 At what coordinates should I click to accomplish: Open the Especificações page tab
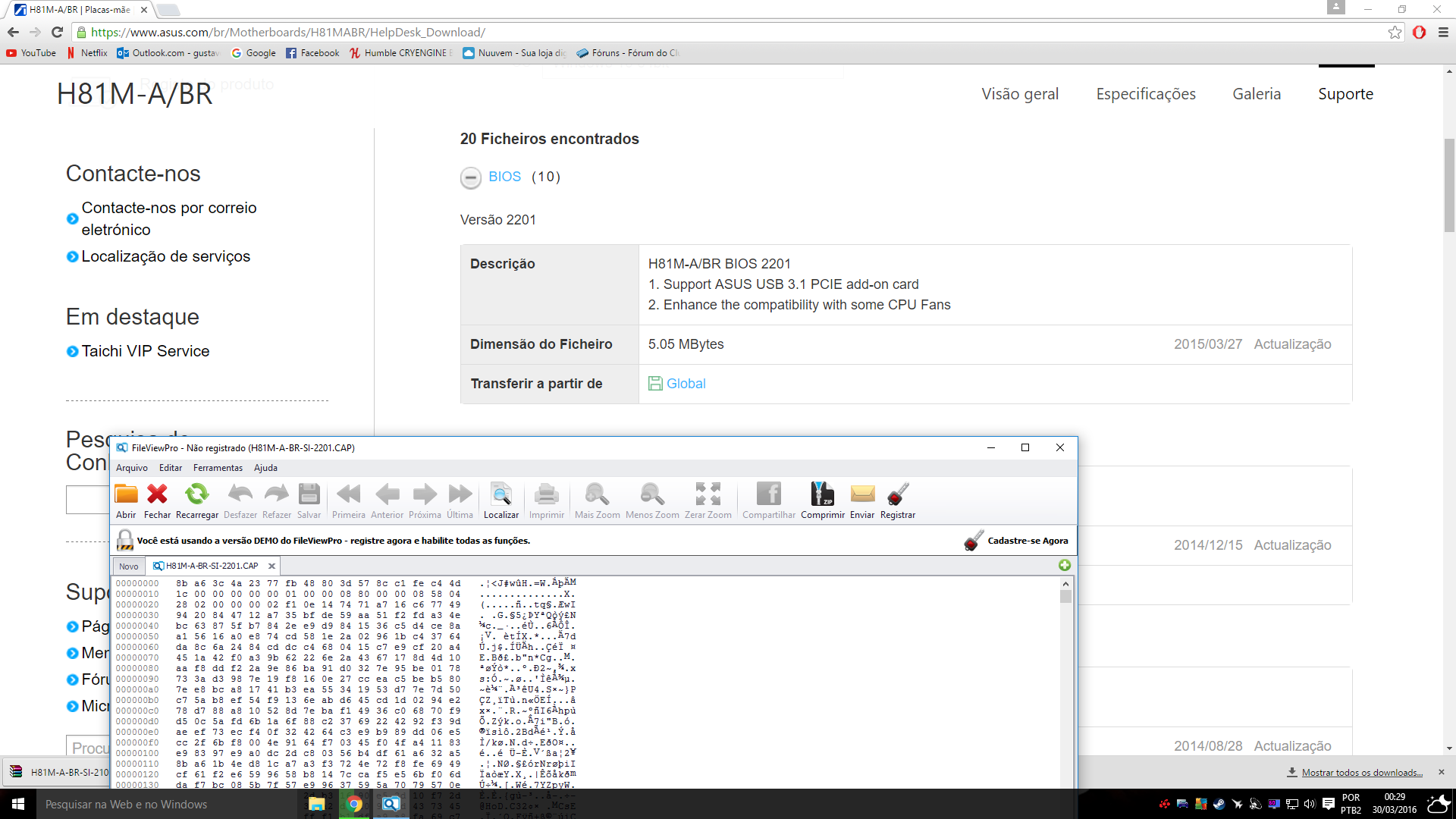1146,94
